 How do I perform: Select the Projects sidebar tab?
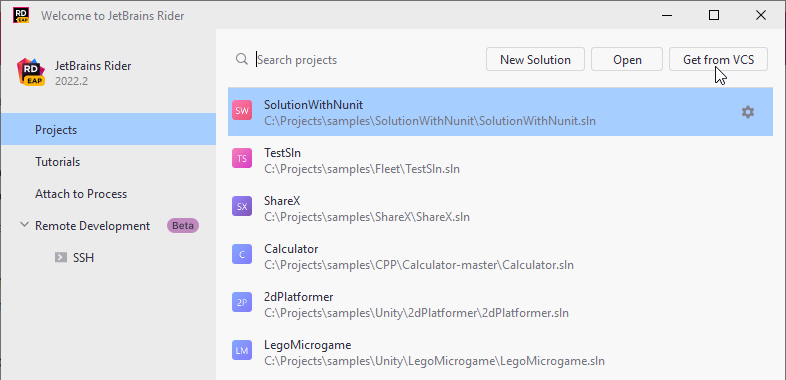(x=108, y=129)
